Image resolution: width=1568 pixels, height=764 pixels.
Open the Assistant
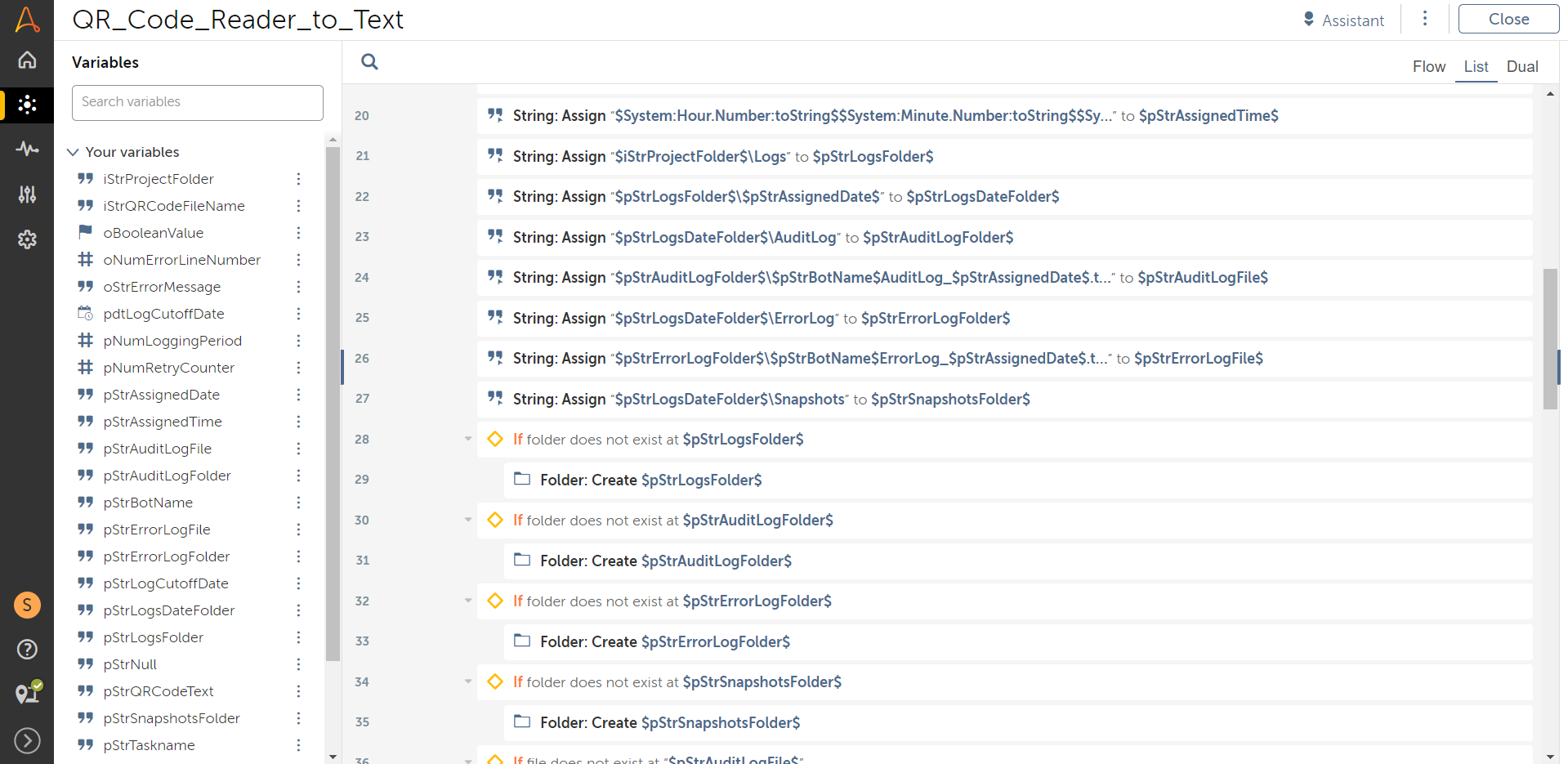1343,20
